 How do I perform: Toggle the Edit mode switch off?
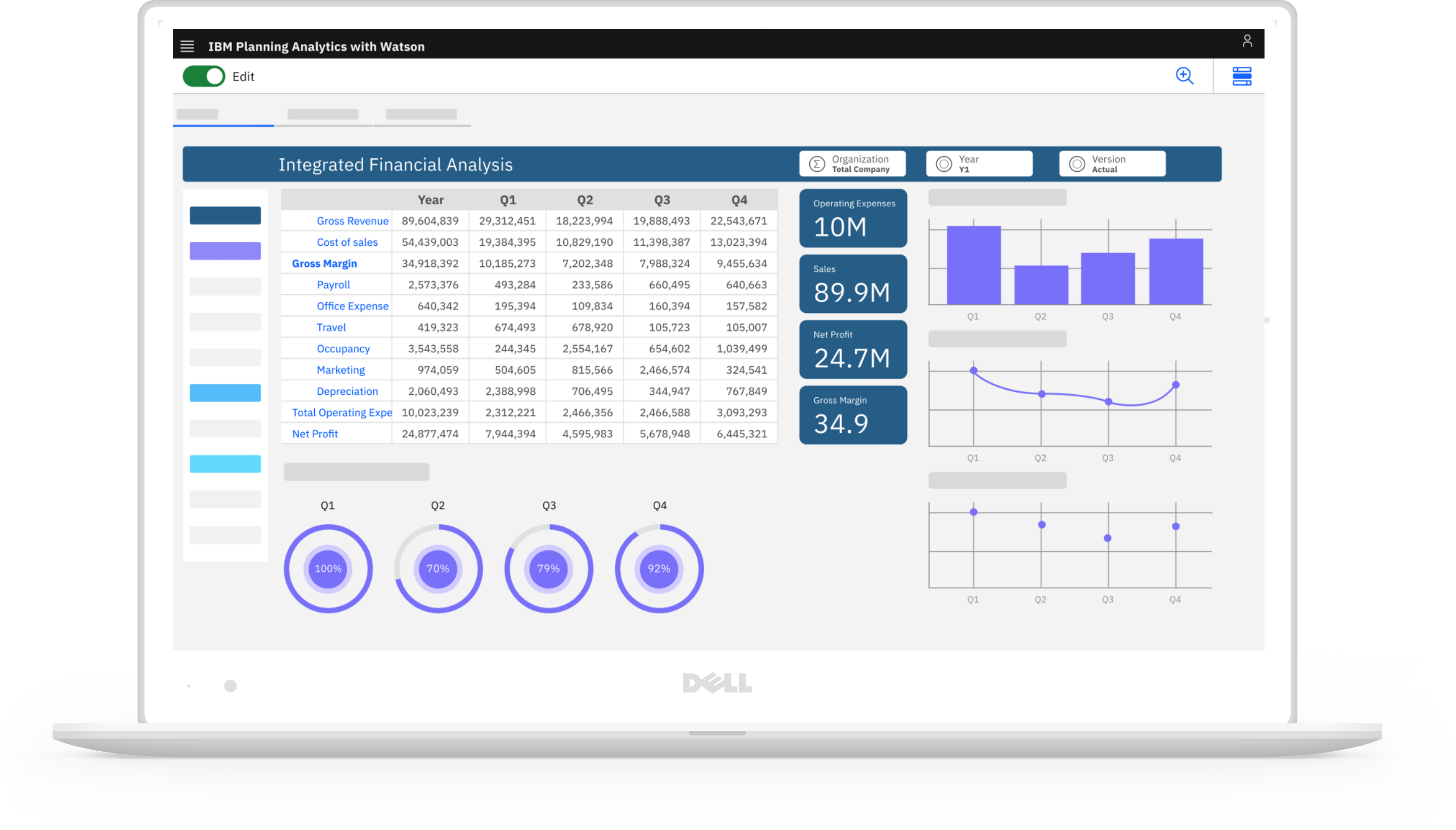pos(204,76)
